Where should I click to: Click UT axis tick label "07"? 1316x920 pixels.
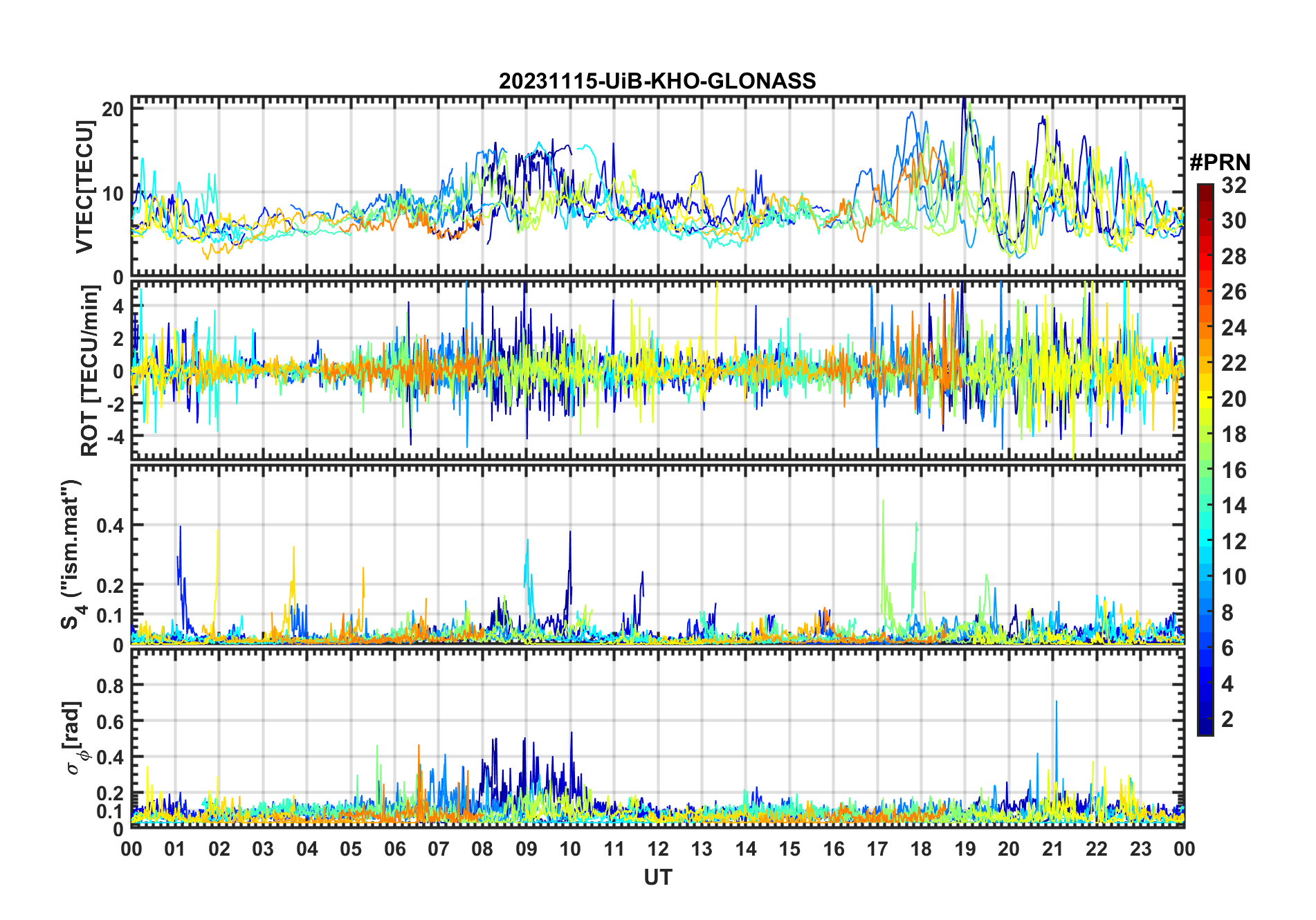pyautogui.click(x=439, y=849)
